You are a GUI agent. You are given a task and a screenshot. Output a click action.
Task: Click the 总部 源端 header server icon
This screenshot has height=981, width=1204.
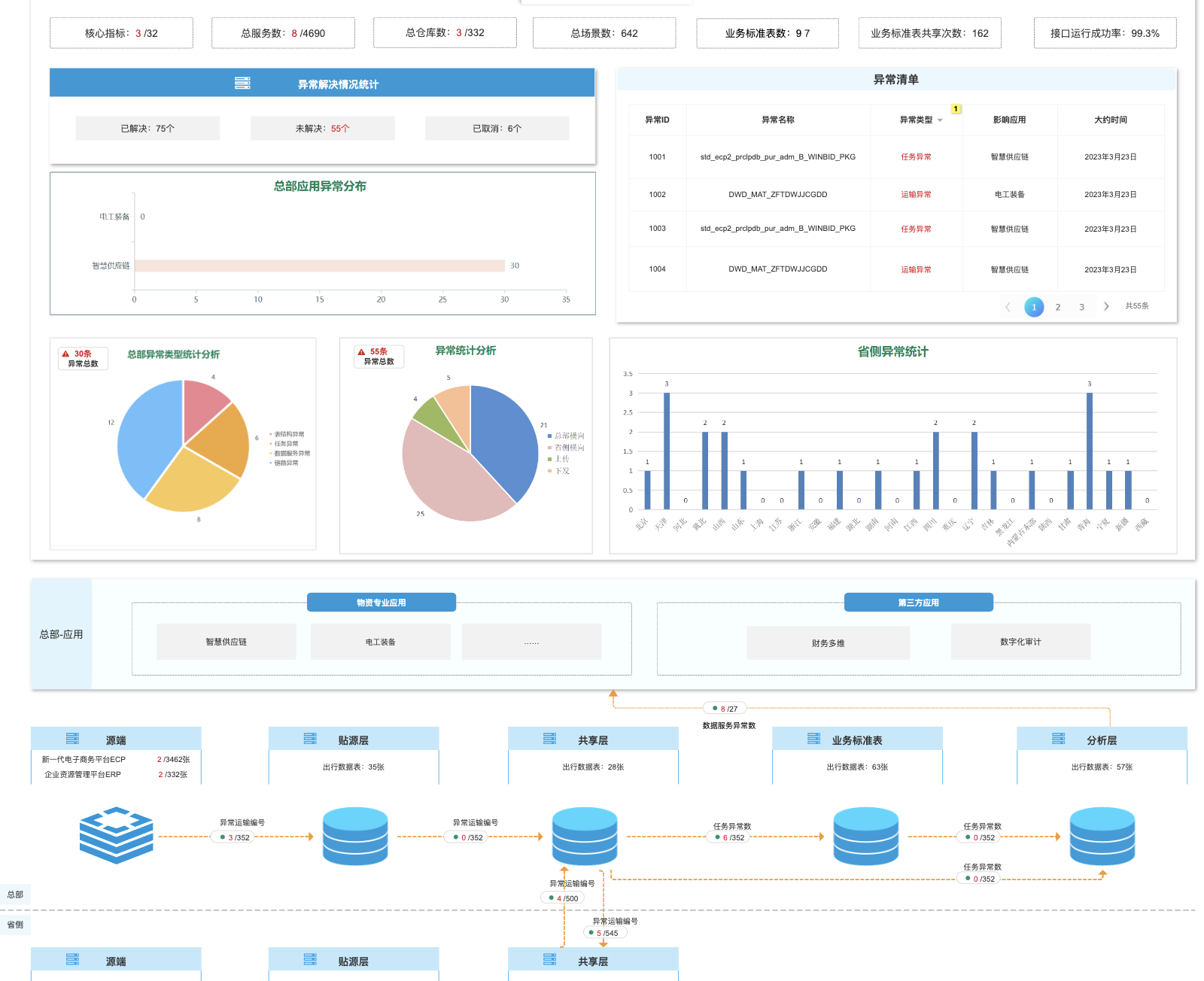click(x=72, y=739)
